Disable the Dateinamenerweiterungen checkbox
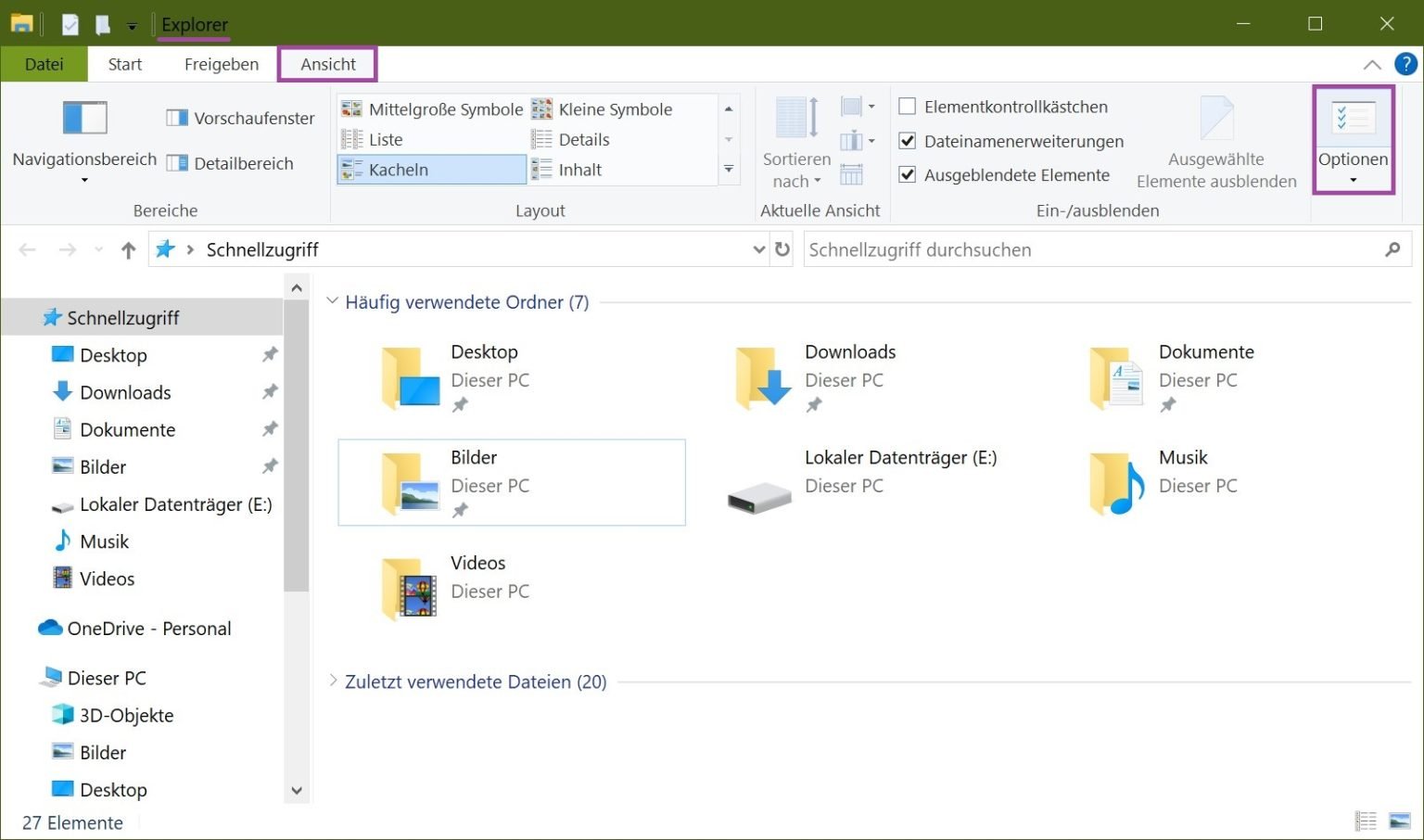The height and width of the screenshot is (840, 1424). pos(907,141)
